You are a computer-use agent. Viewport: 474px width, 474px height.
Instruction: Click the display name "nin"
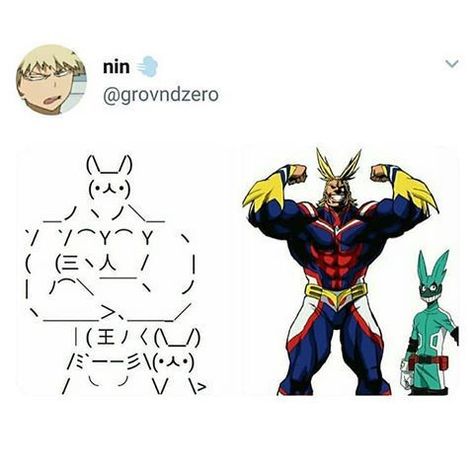pos(116,67)
